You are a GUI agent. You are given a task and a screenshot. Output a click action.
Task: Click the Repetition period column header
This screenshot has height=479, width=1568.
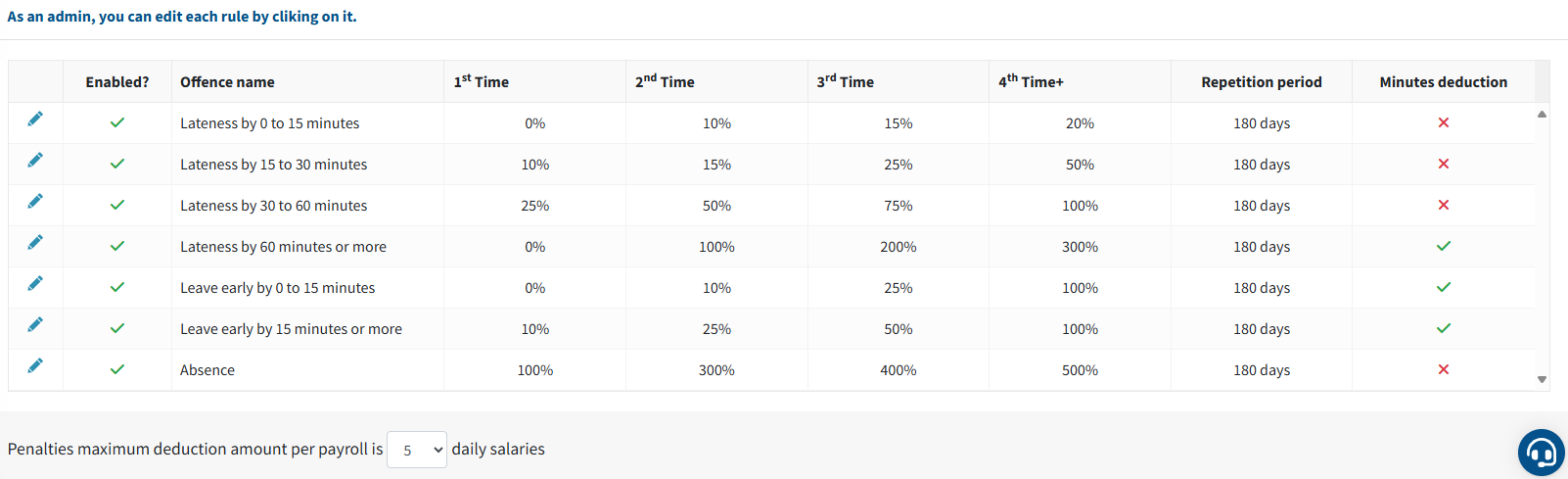[1261, 82]
